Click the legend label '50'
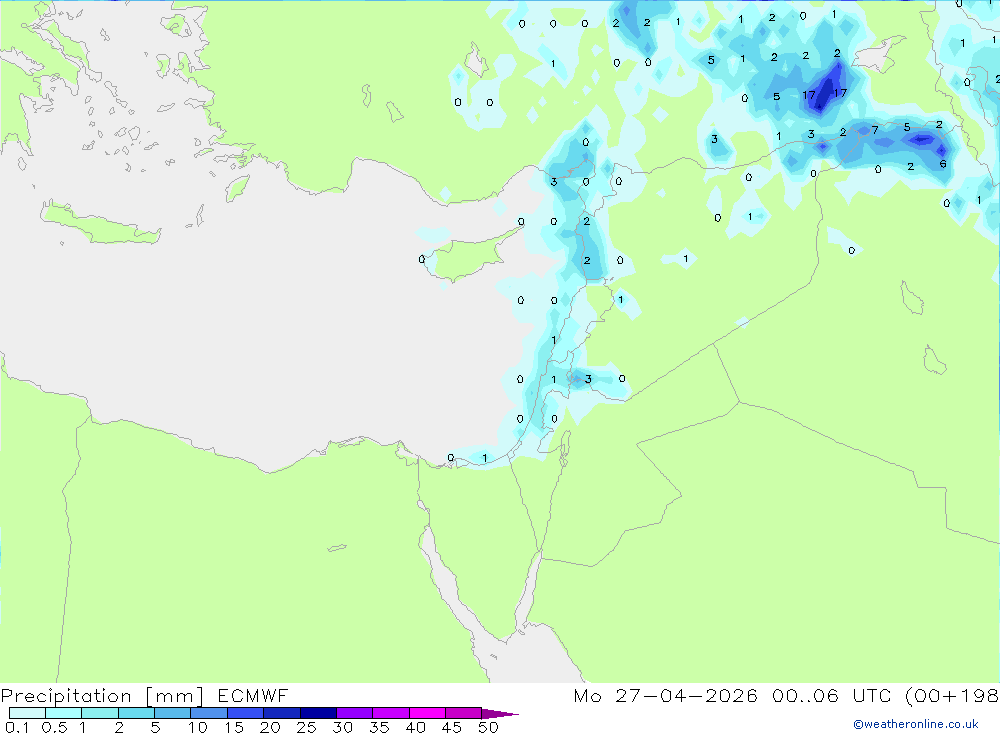 tap(489, 727)
